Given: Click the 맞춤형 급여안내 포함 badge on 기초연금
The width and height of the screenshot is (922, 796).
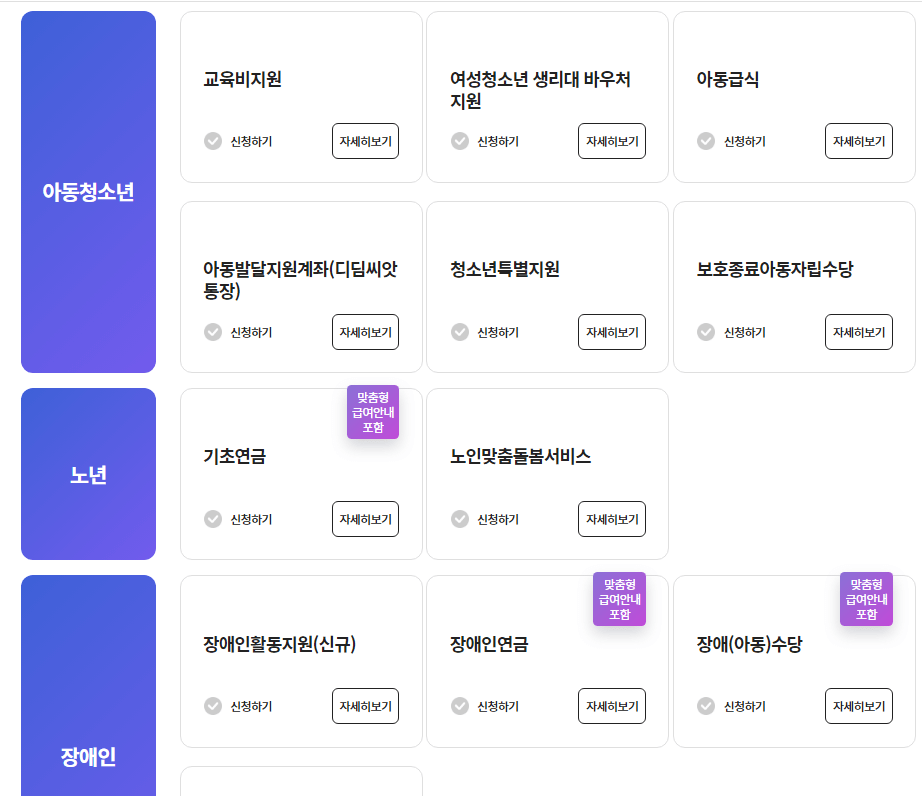Looking at the screenshot, I should coord(373,412).
